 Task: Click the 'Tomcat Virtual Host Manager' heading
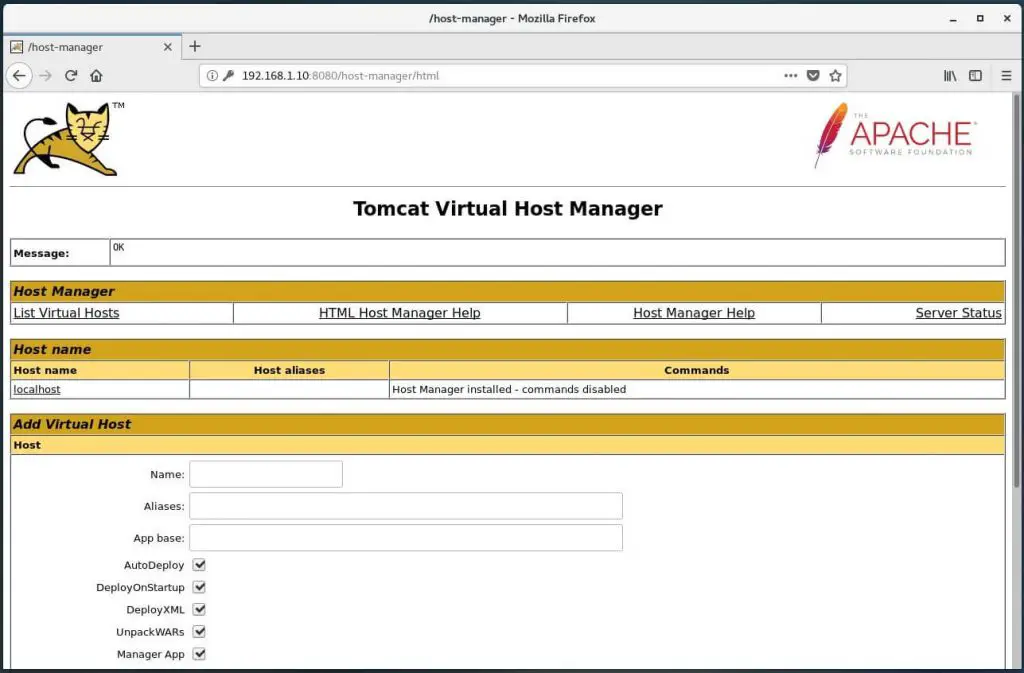(507, 208)
